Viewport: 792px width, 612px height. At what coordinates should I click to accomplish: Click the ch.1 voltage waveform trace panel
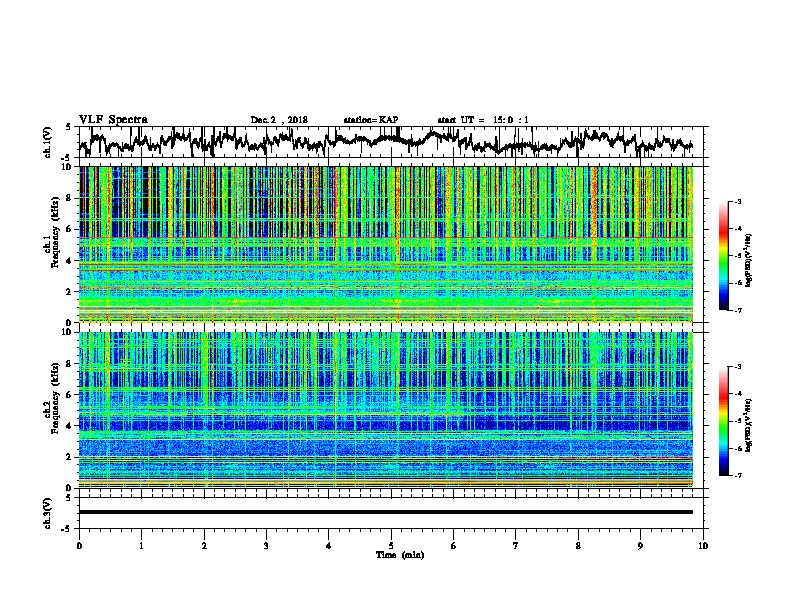pyautogui.click(x=390, y=142)
